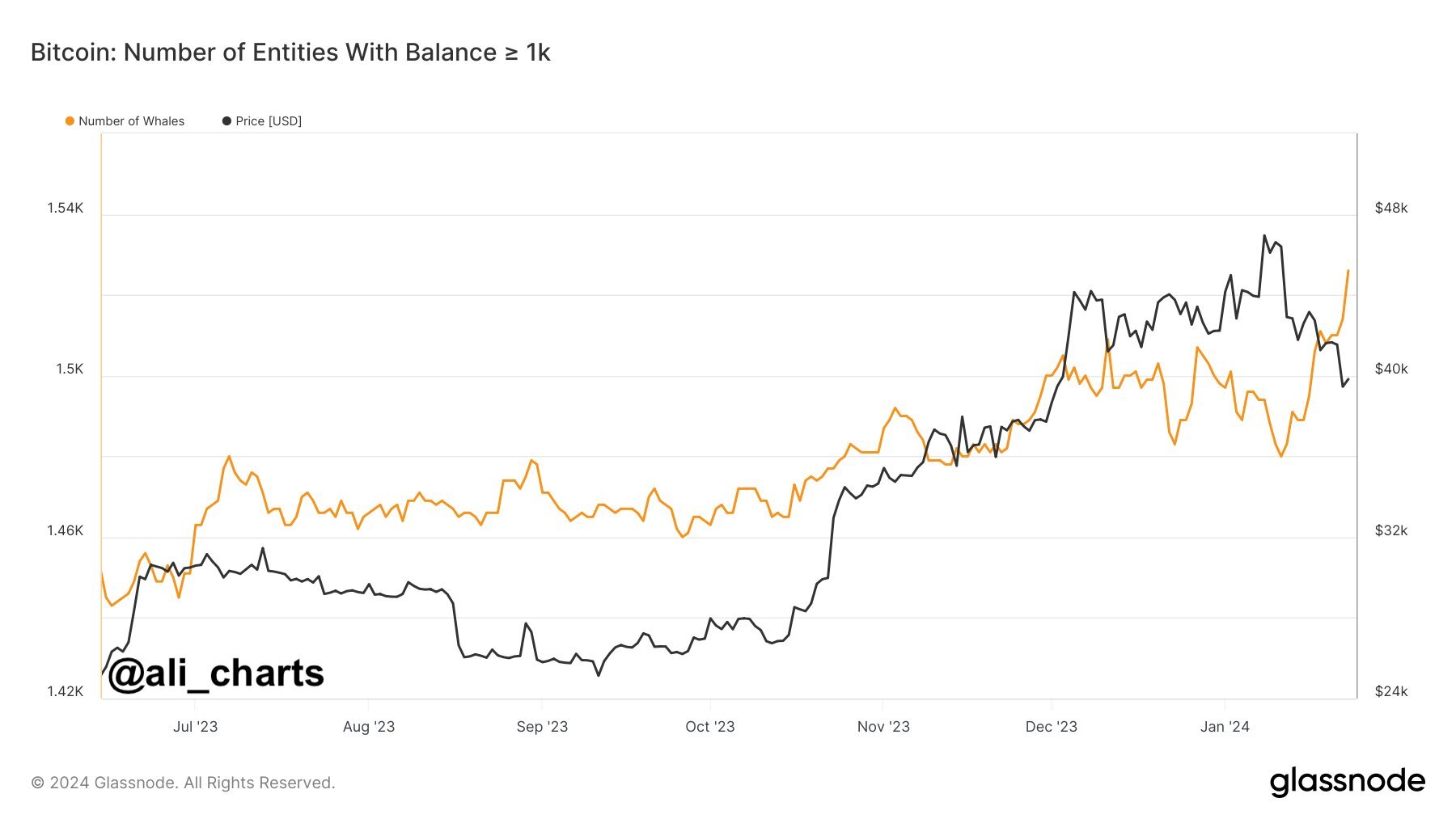Click the $48k right axis label
Screen dimensions: 1456x819
pyautogui.click(x=1391, y=208)
